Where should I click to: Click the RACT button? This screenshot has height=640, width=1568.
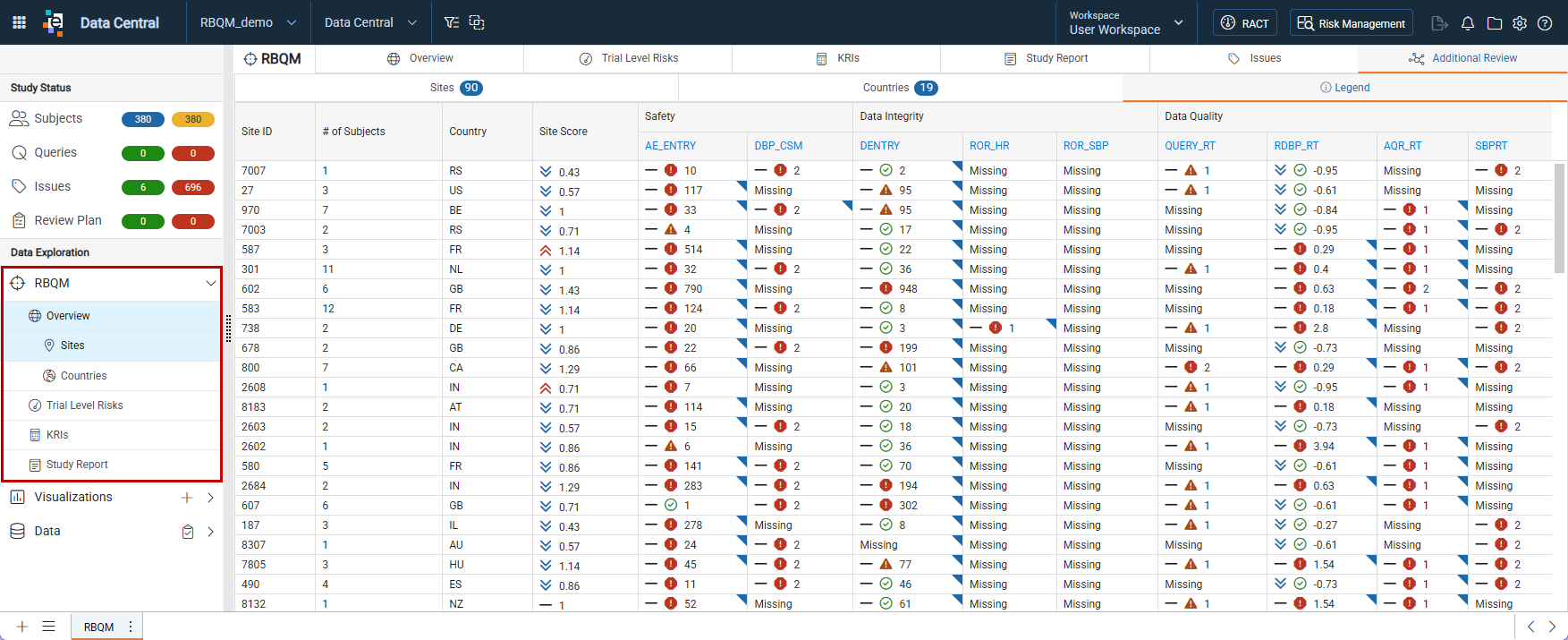point(1245,23)
